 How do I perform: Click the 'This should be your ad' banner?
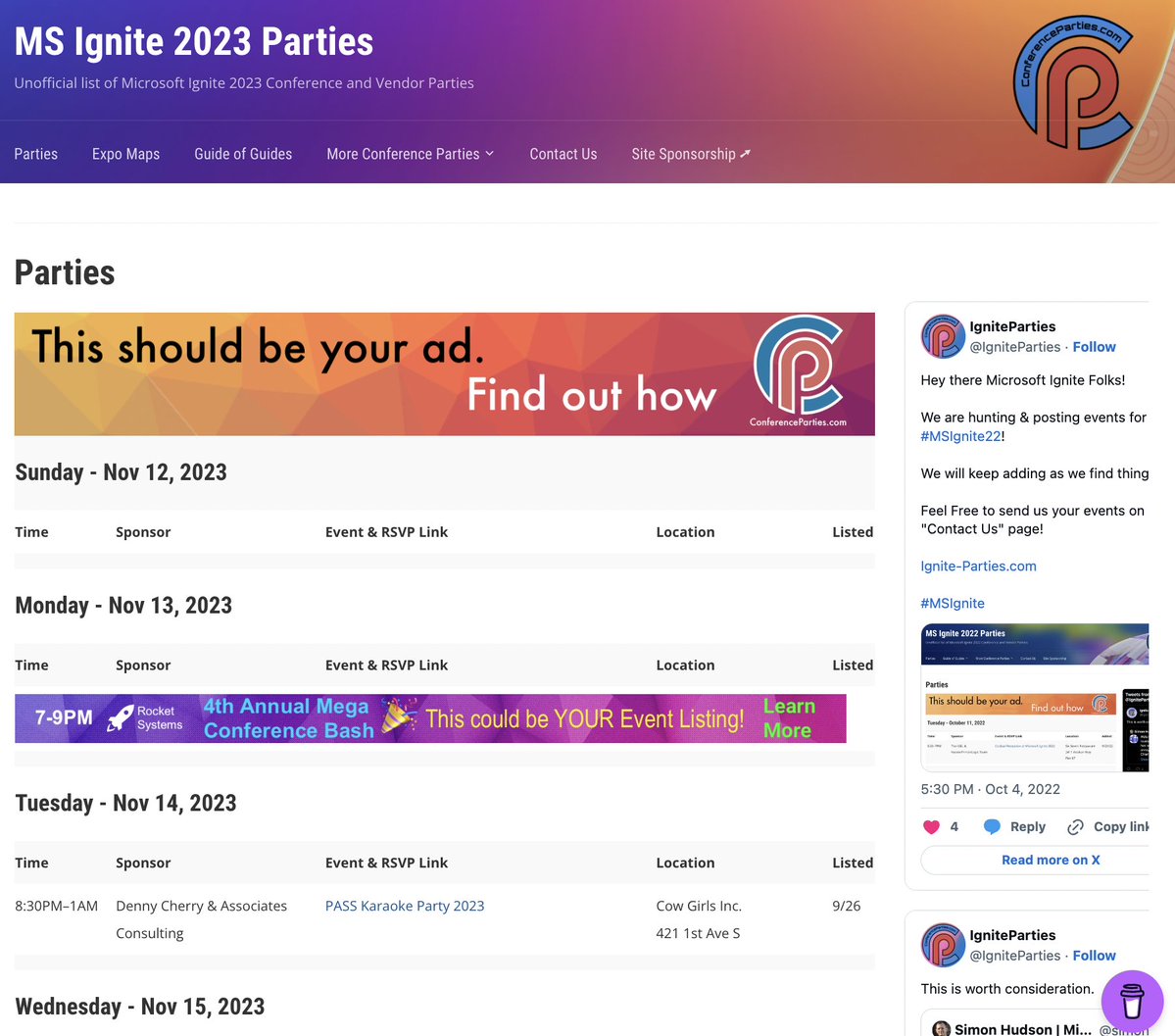click(444, 374)
